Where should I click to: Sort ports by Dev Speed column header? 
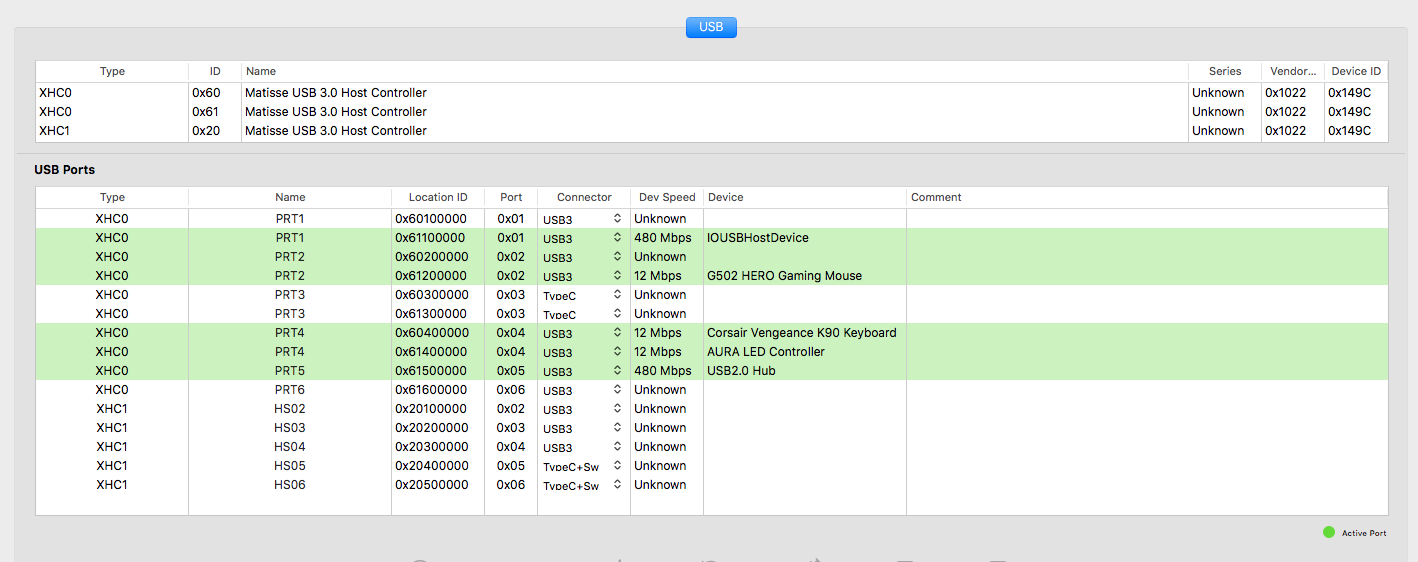pyautogui.click(x=667, y=197)
